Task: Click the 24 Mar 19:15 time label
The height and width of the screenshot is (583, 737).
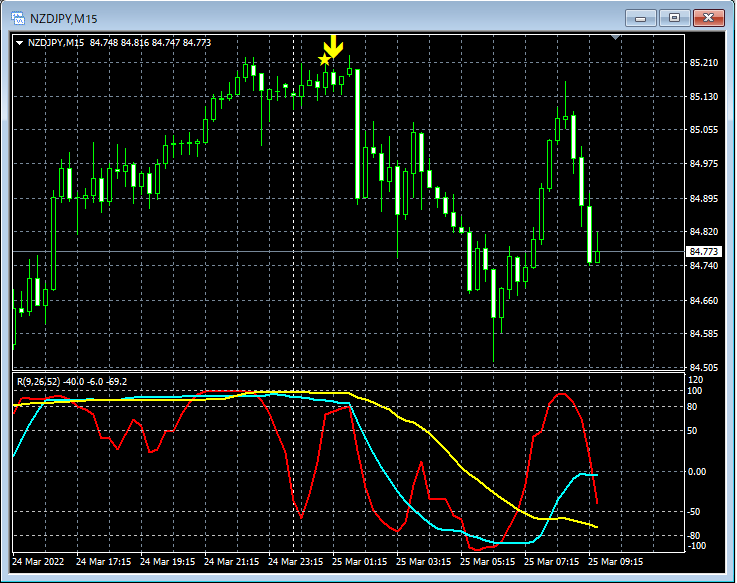Action: pyautogui.click(x=167, y=562)
